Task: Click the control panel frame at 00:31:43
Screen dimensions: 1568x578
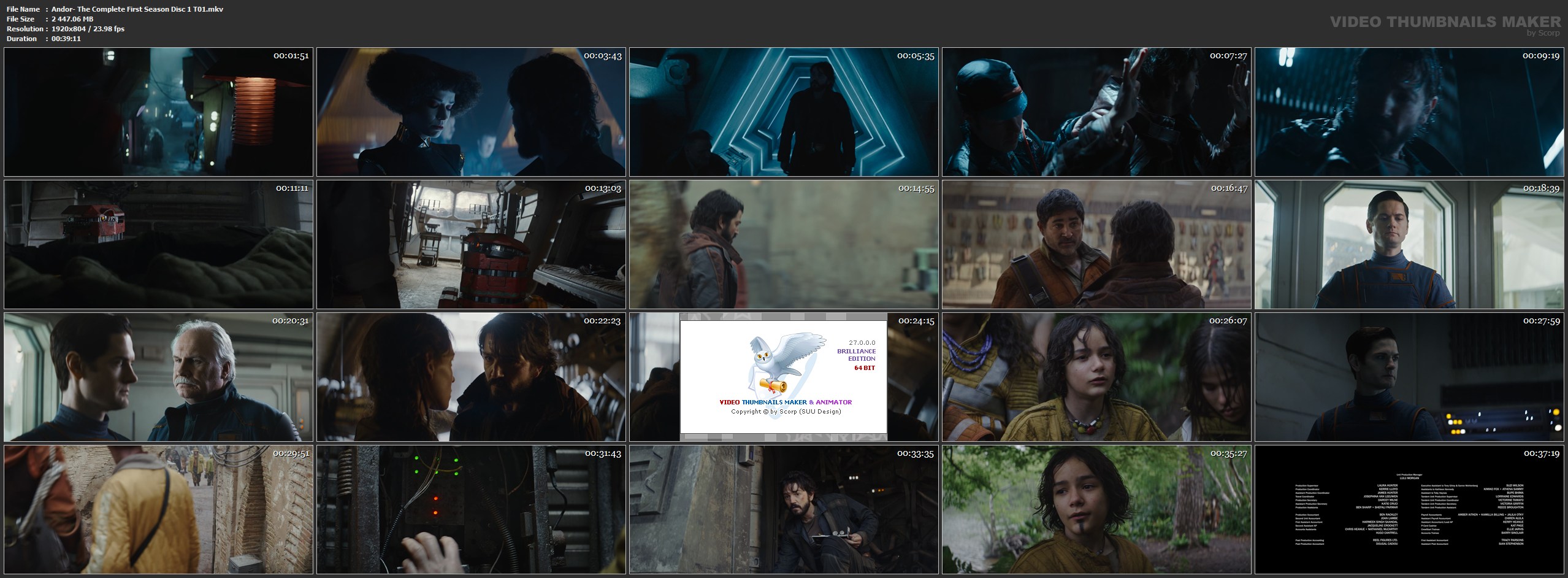Action: coord(471,509)
